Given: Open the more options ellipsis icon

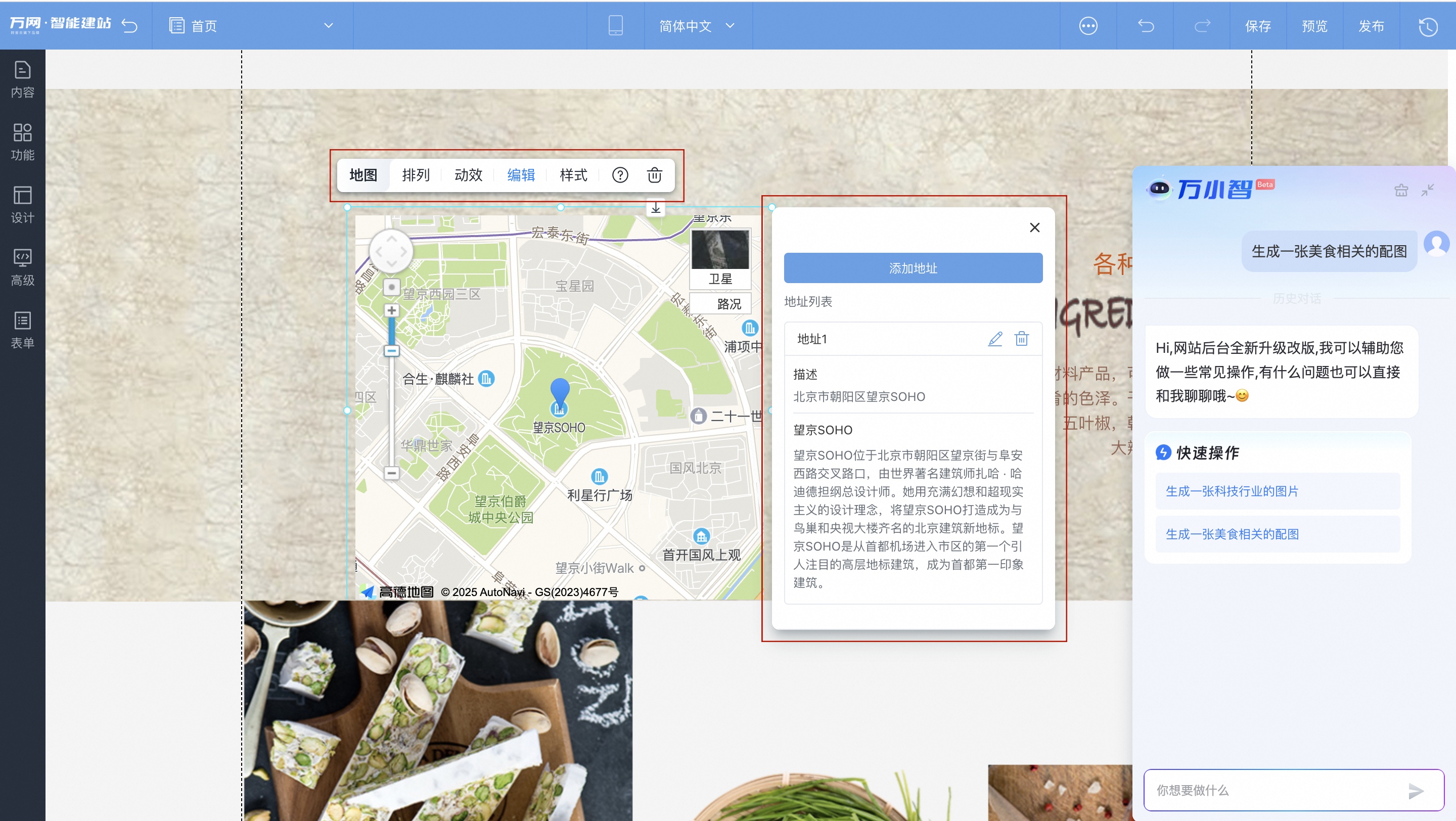Looking at the screenshot, I should point(1088,25).
